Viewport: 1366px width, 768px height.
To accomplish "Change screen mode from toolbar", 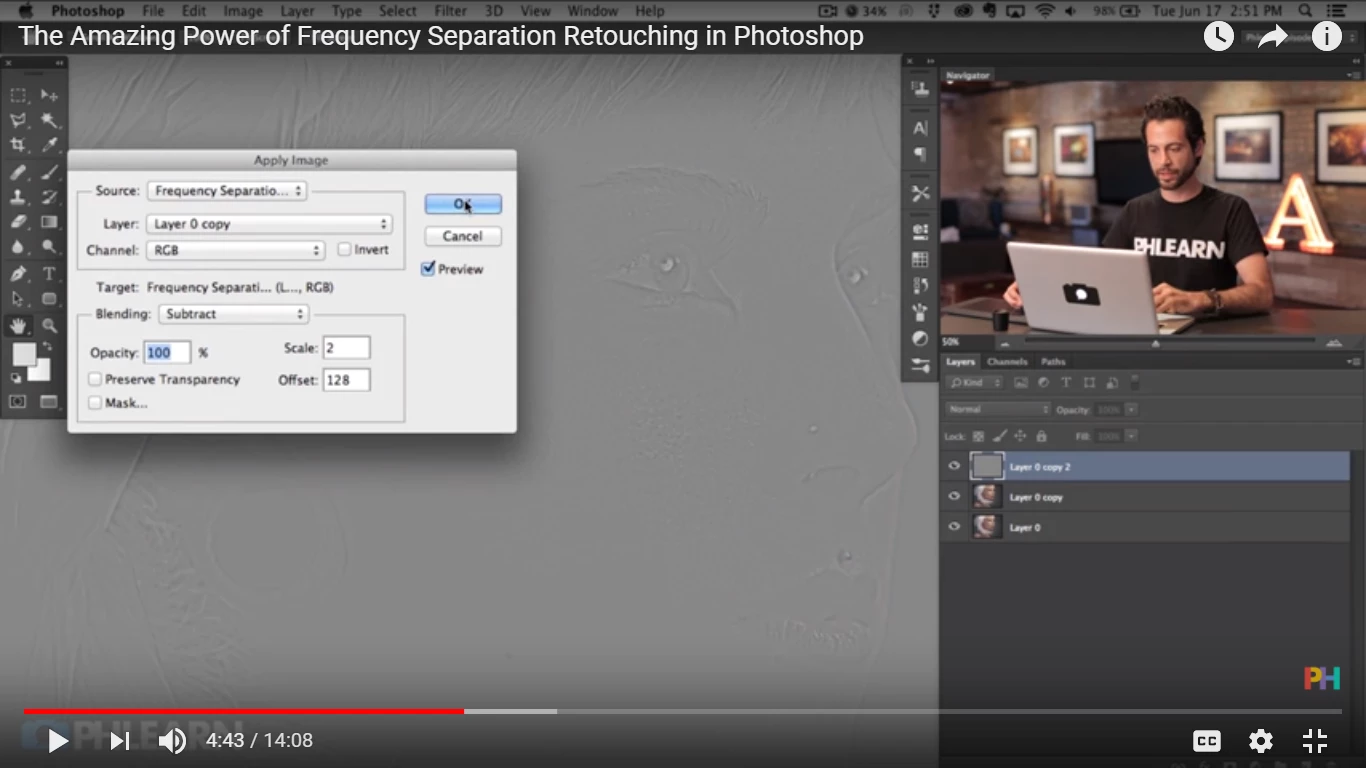I will 49,402.
